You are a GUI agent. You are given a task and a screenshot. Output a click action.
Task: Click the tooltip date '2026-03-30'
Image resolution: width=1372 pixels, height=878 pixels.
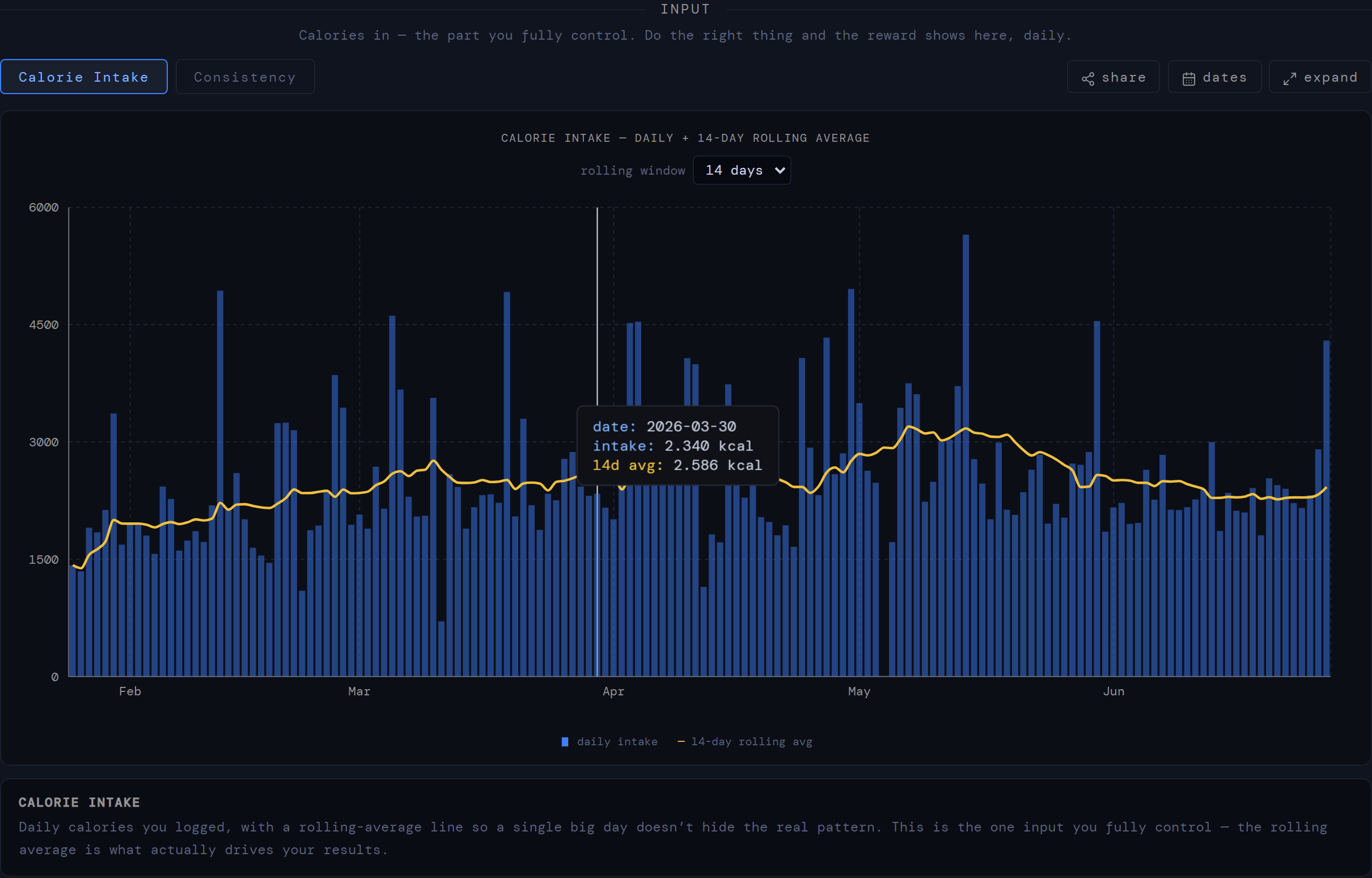pos(691,427)
